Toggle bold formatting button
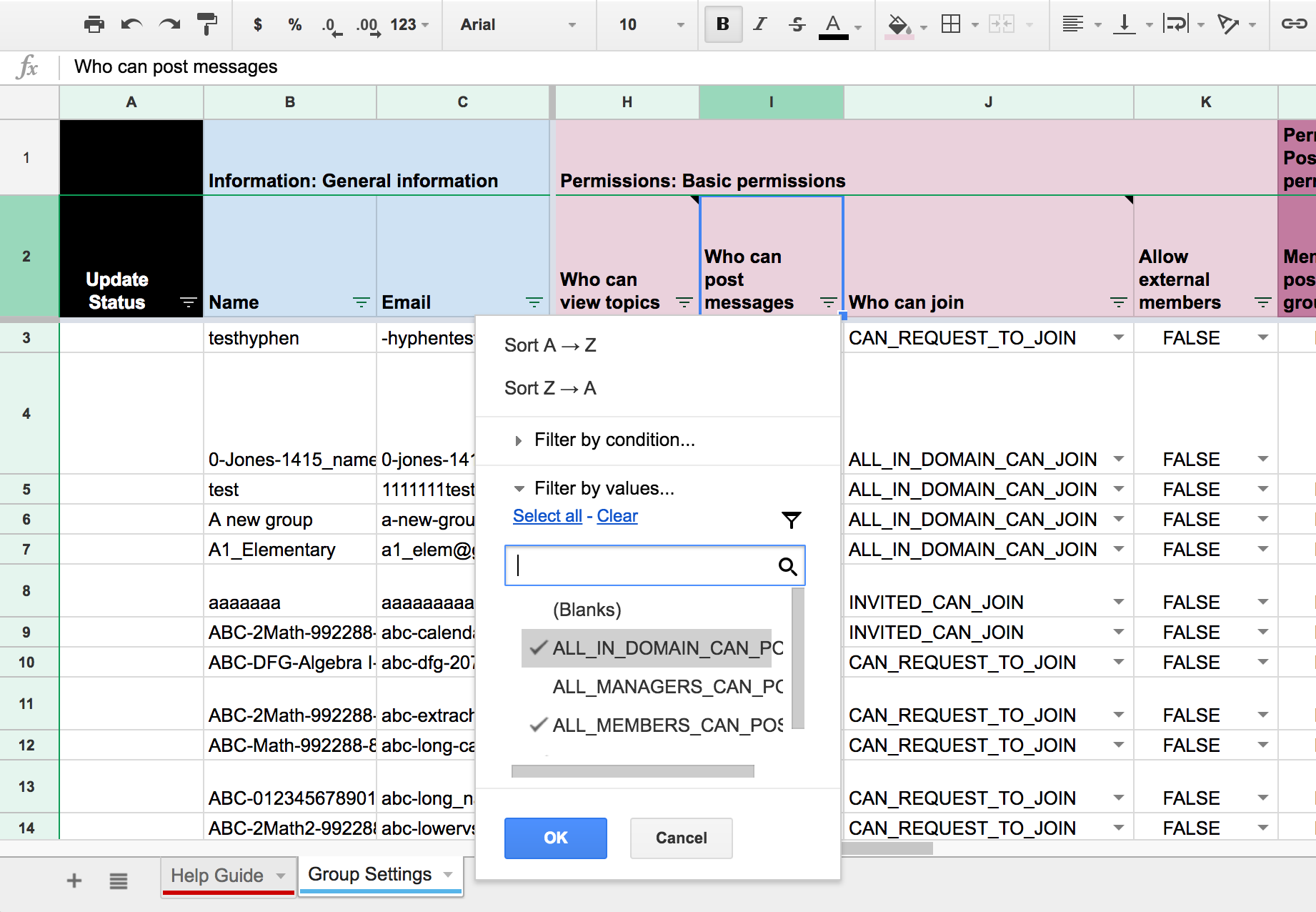The width and height of the screenshot is (1316, 912). tap(722, 25)
